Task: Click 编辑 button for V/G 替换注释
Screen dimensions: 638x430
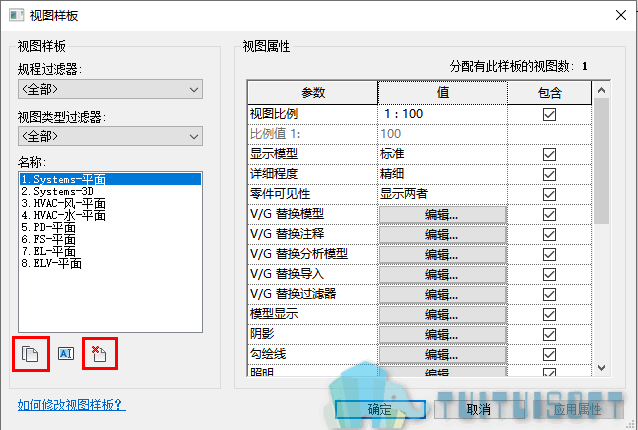Action: (443, 234)
